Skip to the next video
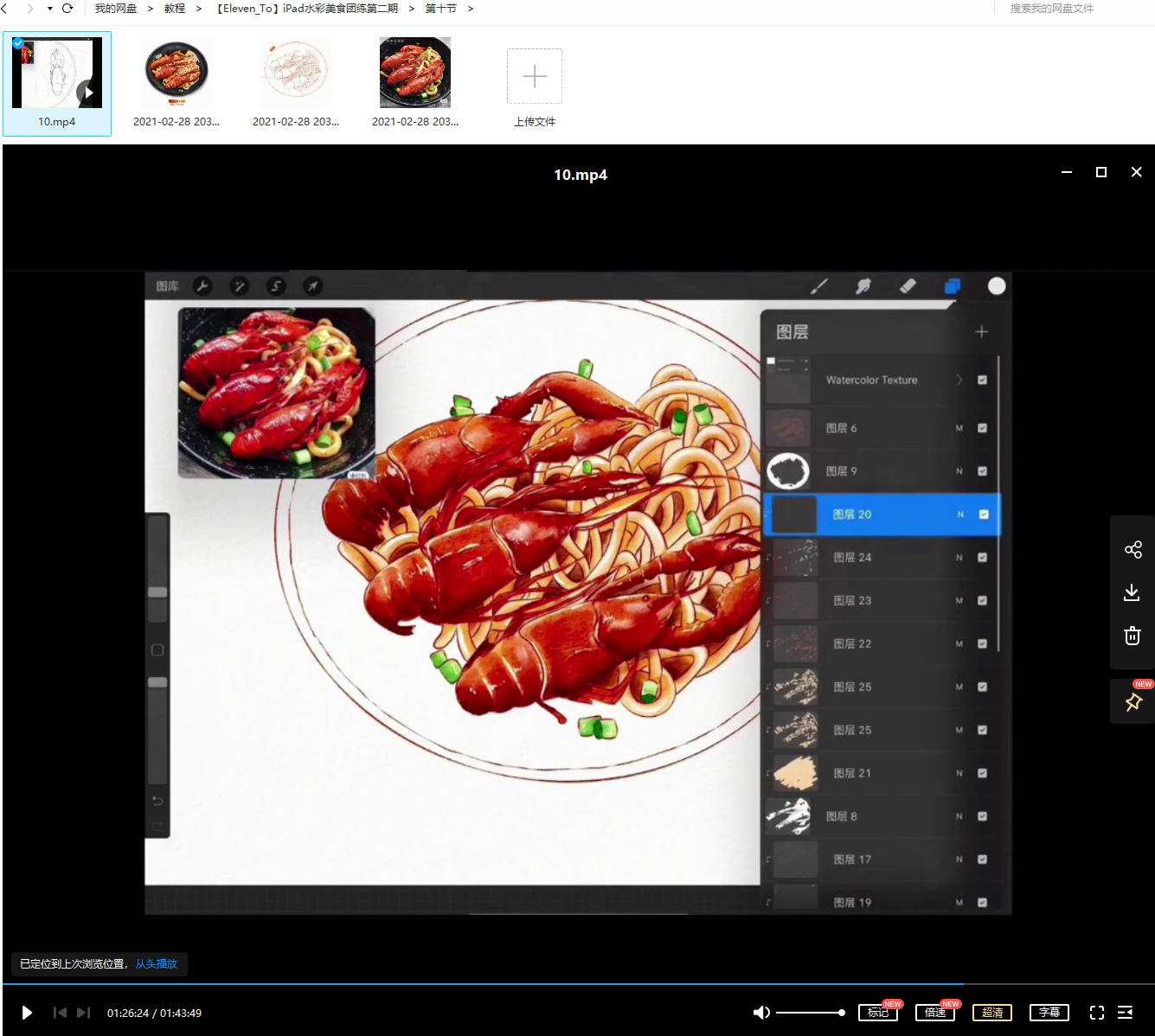This screenshot has width=1155, height=1036. 83,1013
